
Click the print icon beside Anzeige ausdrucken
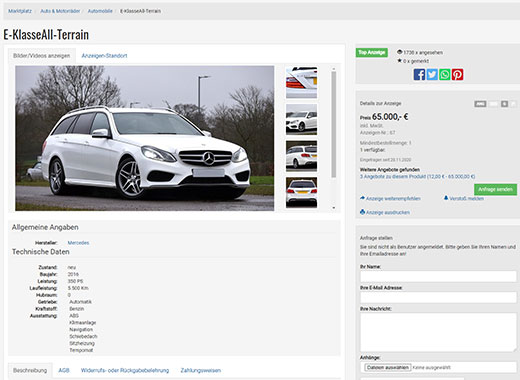click(x=362, y=212)
